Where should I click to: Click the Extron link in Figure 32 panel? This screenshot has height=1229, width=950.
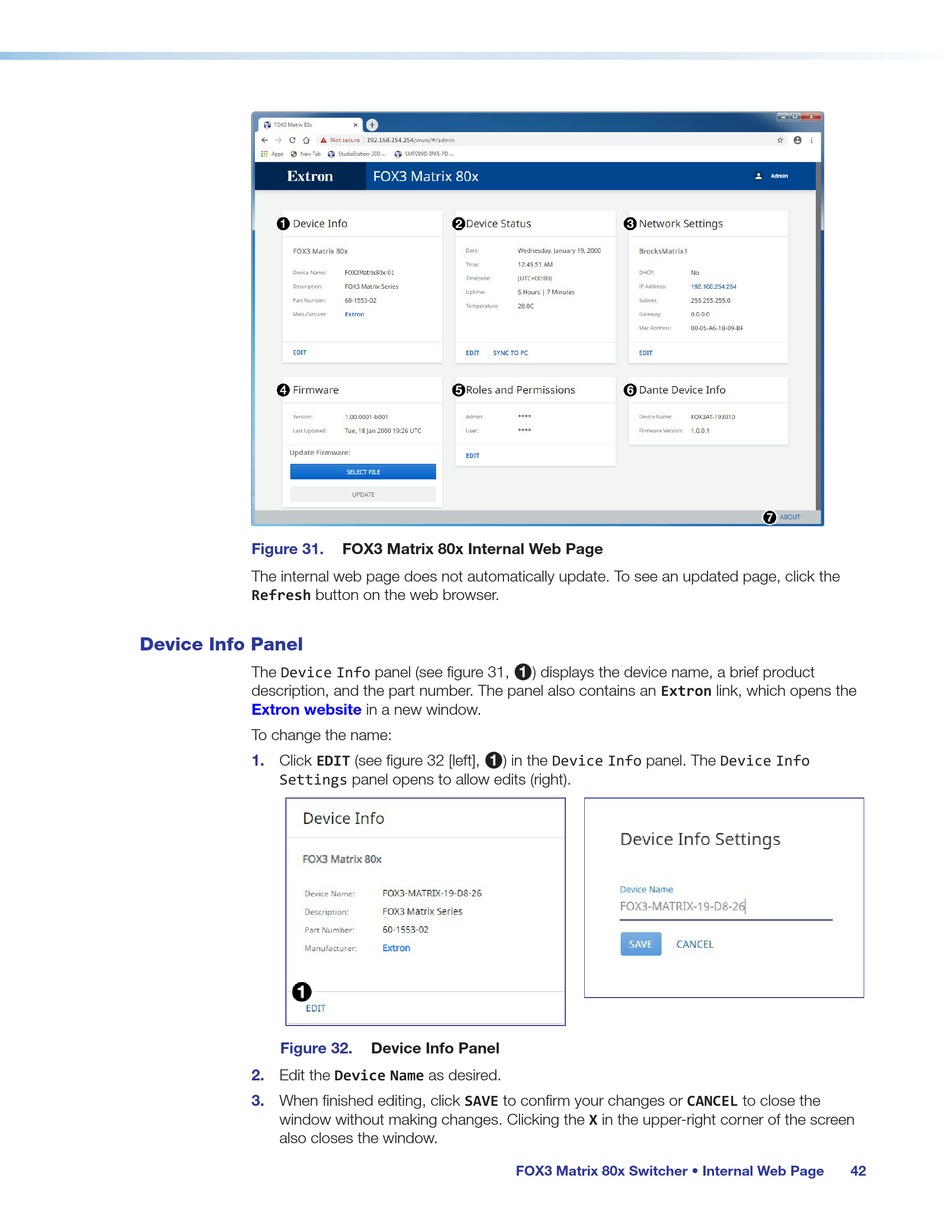pos(396,948)
